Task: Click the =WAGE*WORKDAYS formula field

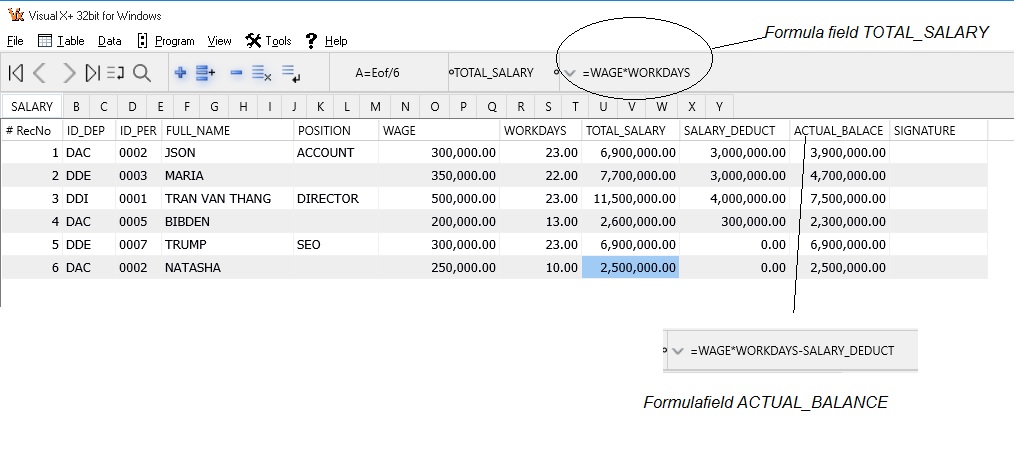Action: point(636,73)
